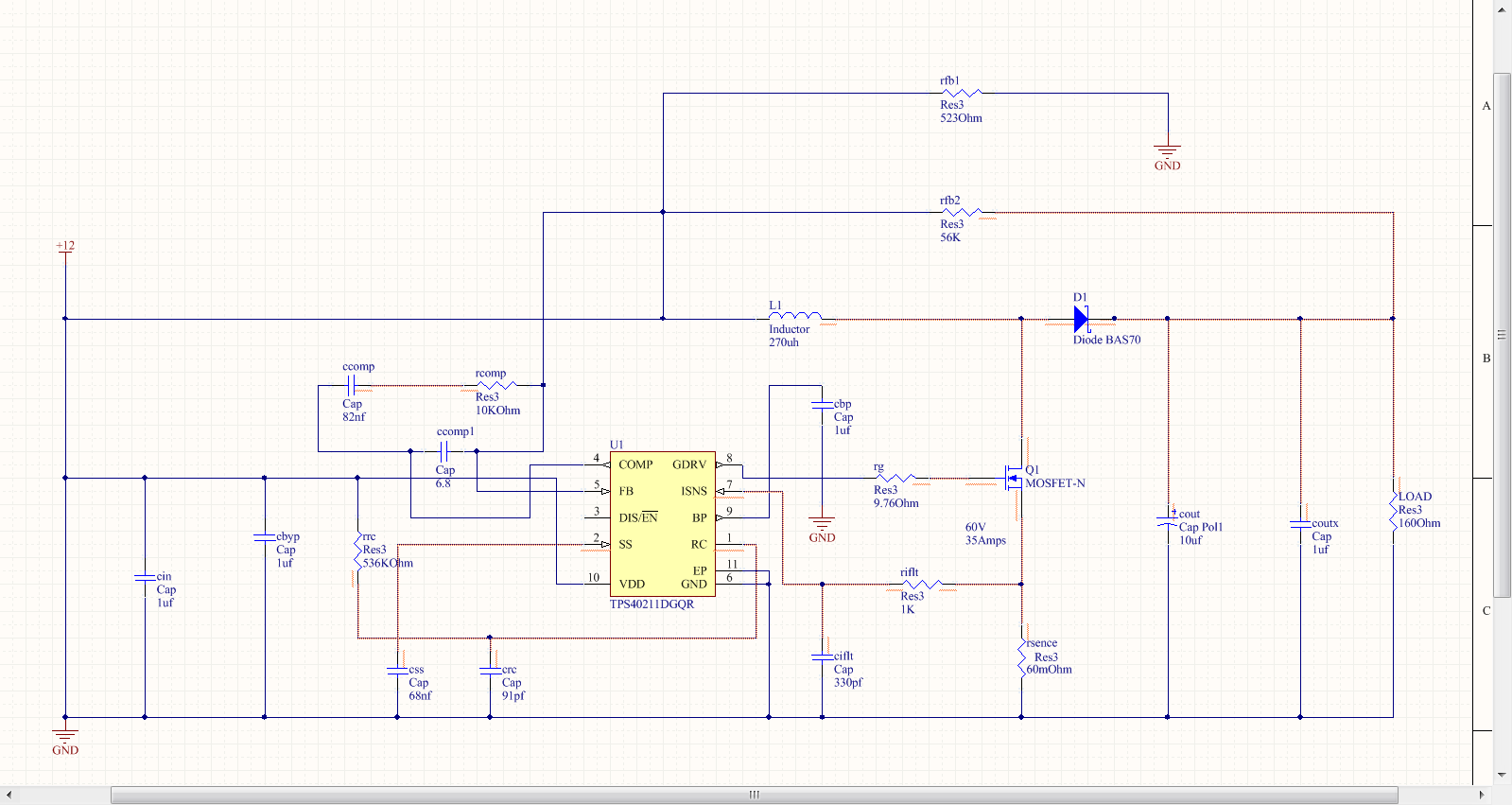1512x805 pixels.
Task: Click the '56K' value of rfb2
Action: [x=950, y=237]
